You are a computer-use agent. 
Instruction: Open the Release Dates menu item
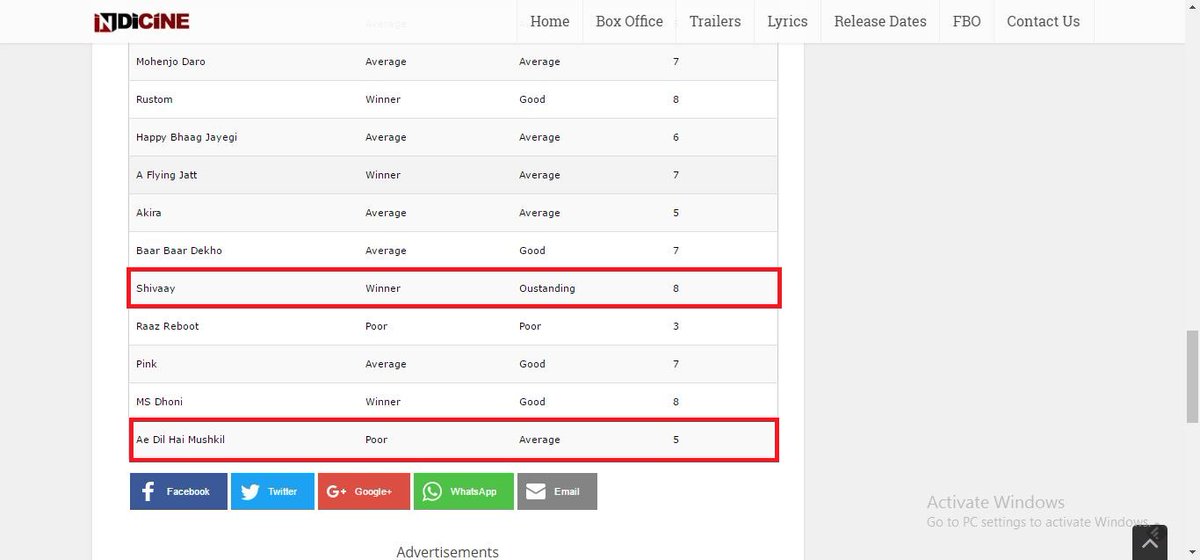[880, 21]
